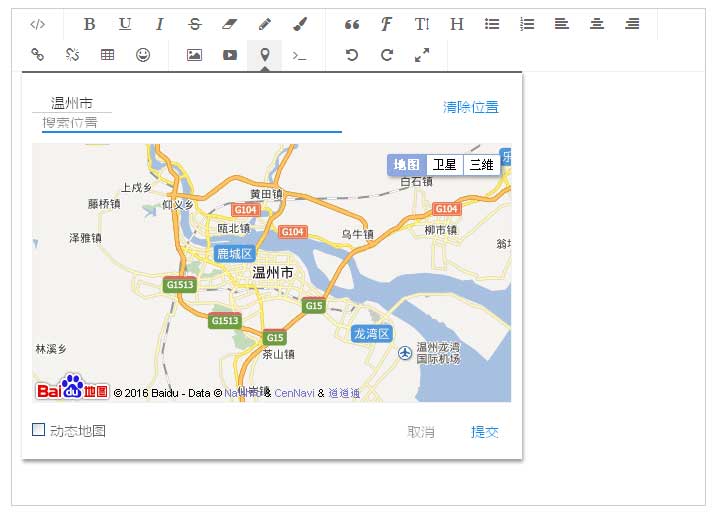Click 清除位置 to clear location
This screenshot has height=517, width=719.
coord(470,107)
